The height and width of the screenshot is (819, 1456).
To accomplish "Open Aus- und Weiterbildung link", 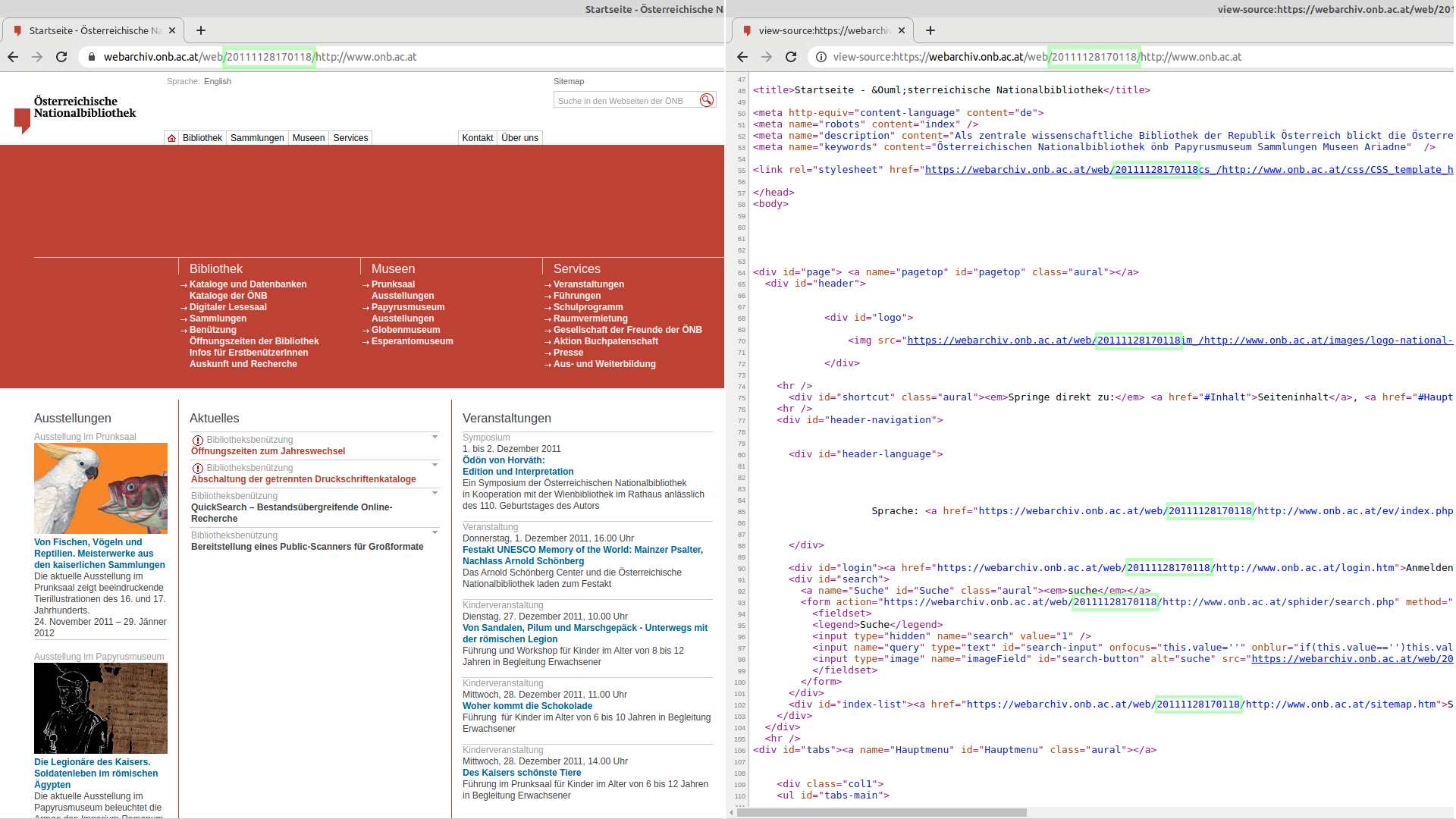I will [604, 364].
